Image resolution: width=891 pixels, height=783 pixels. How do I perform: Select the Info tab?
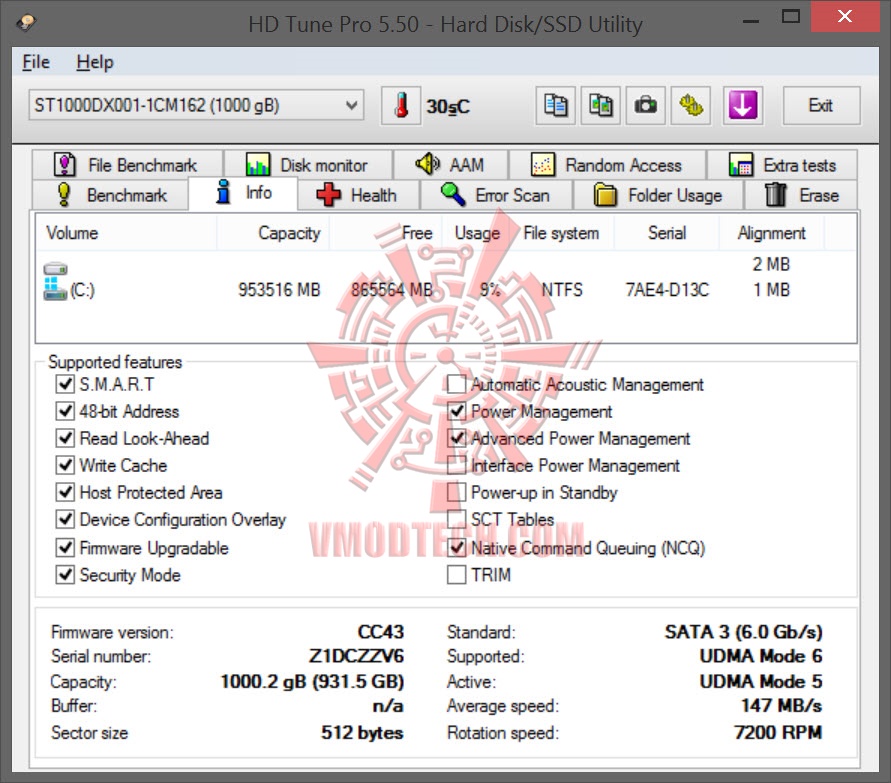[243, 193]
